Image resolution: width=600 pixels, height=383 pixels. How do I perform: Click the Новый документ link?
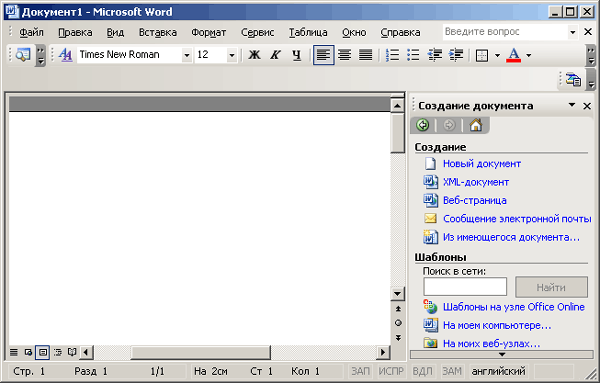tap(482, 164)
